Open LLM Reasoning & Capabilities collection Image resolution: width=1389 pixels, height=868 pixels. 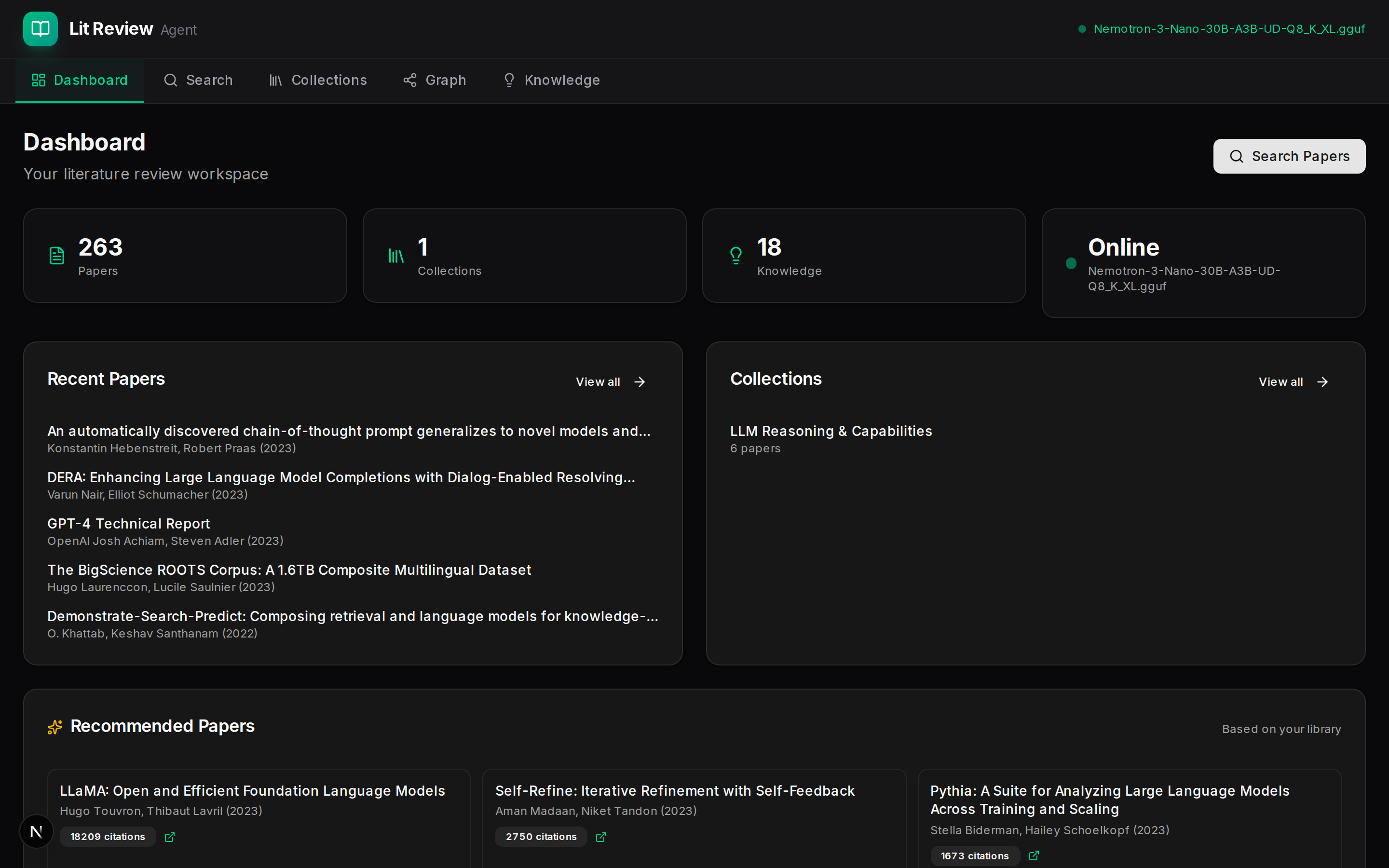(x=831, y=431)
